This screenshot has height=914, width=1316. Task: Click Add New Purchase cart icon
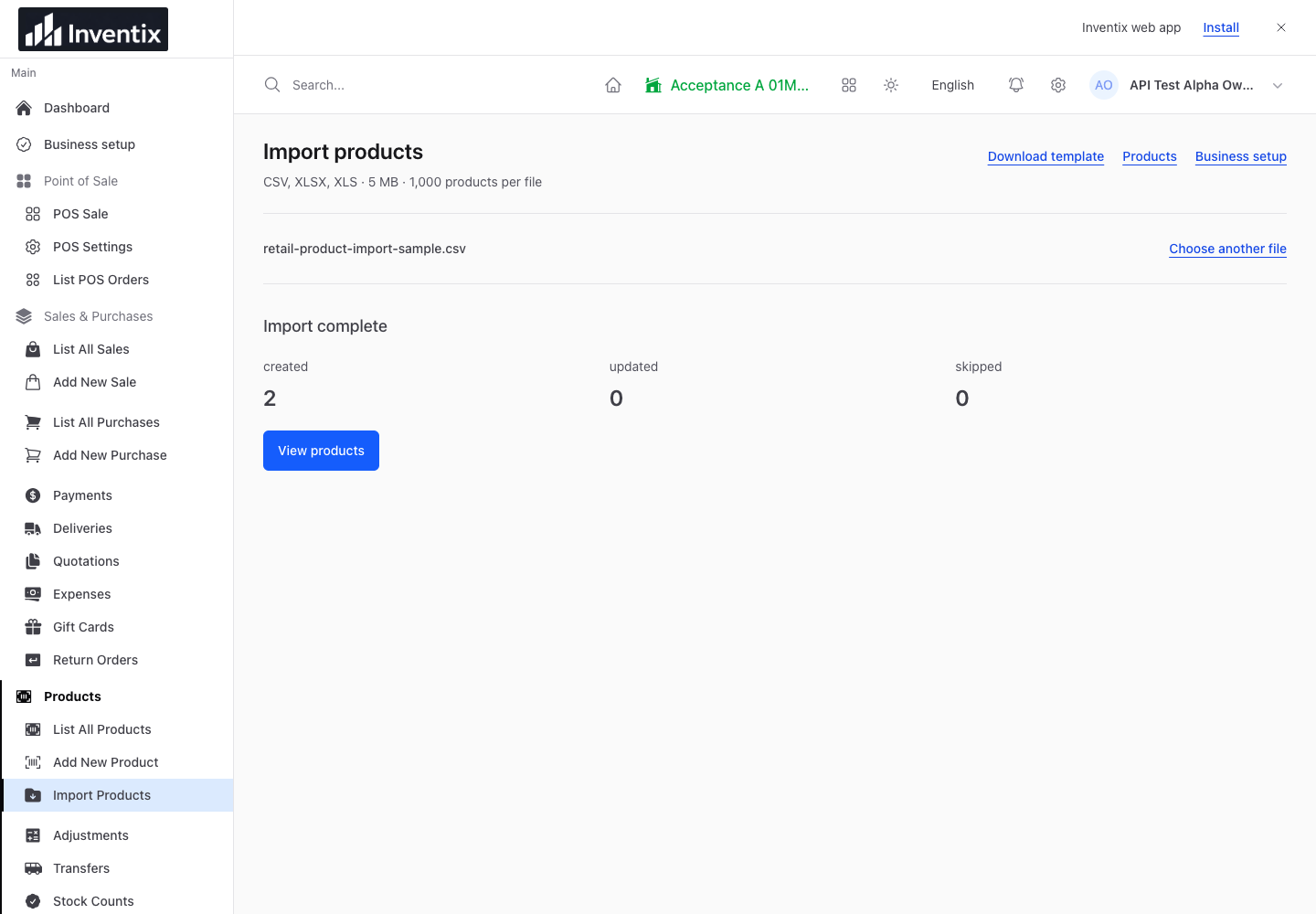click(33, 455)
